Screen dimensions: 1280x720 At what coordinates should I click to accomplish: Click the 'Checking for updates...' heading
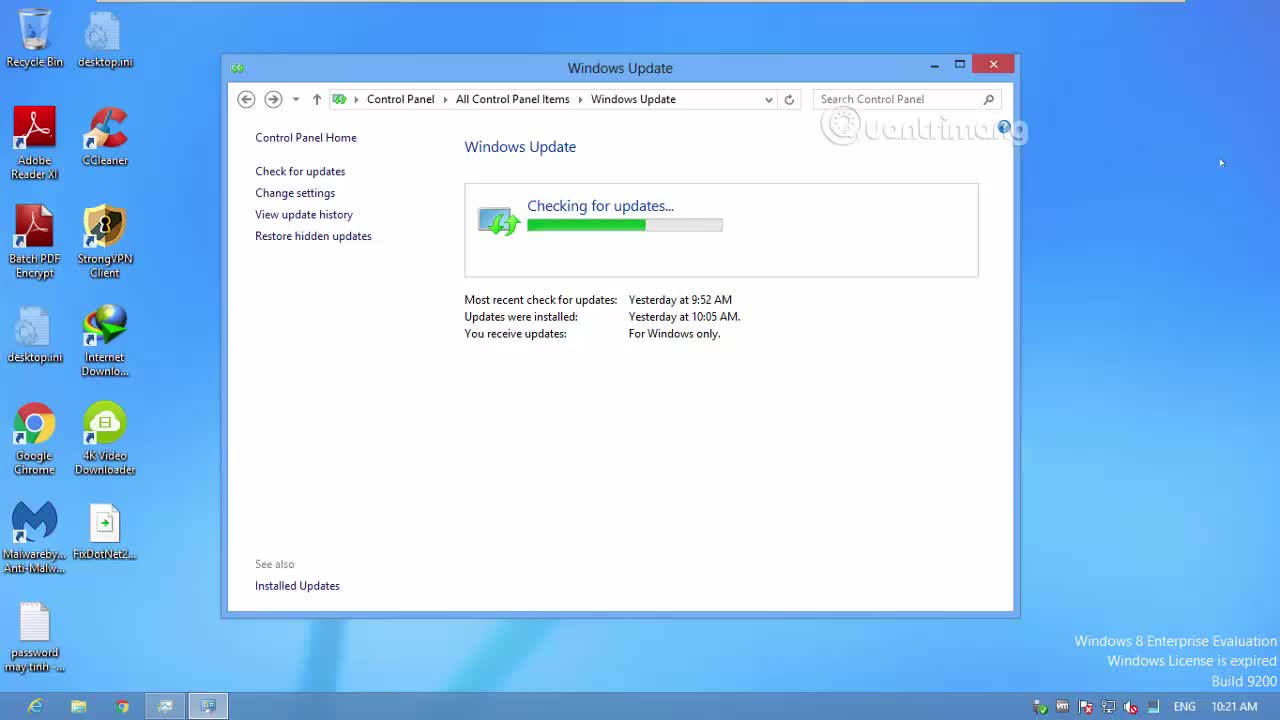[x=600, y=206]
